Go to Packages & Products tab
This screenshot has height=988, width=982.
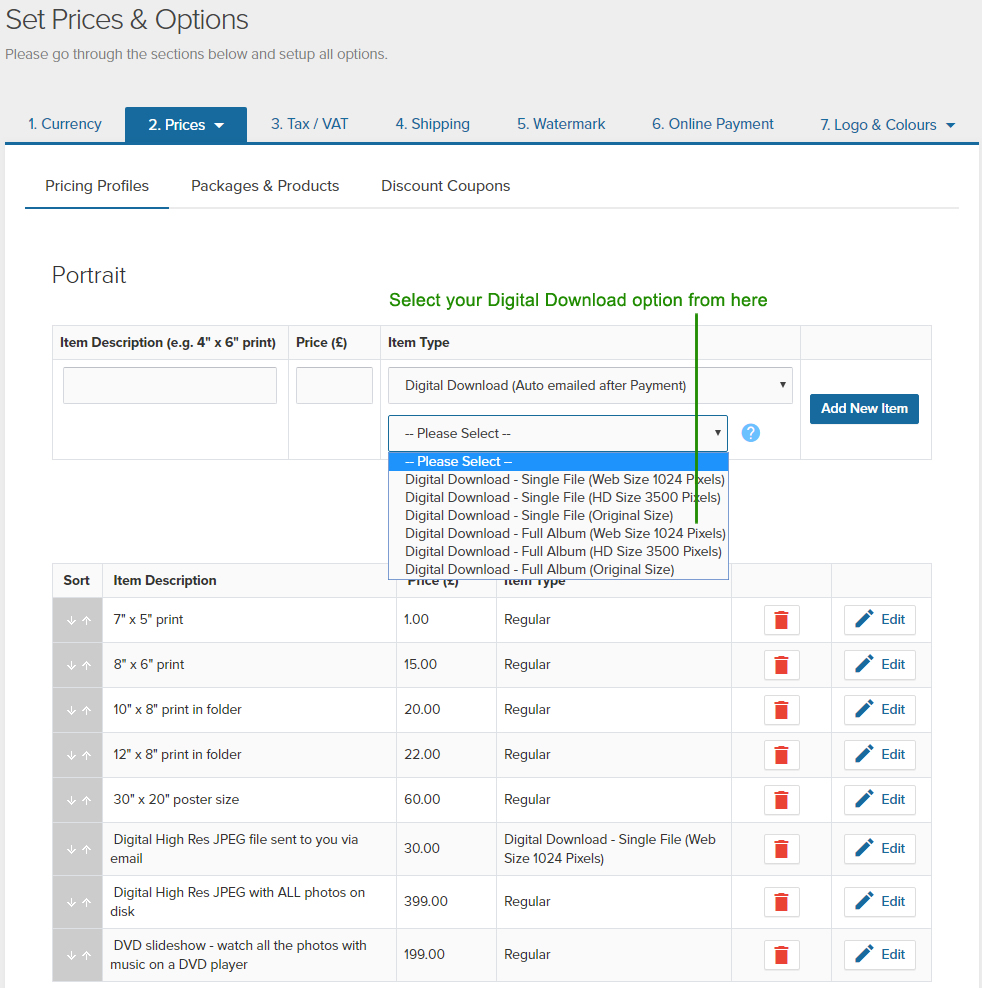(x=265, y=186)
